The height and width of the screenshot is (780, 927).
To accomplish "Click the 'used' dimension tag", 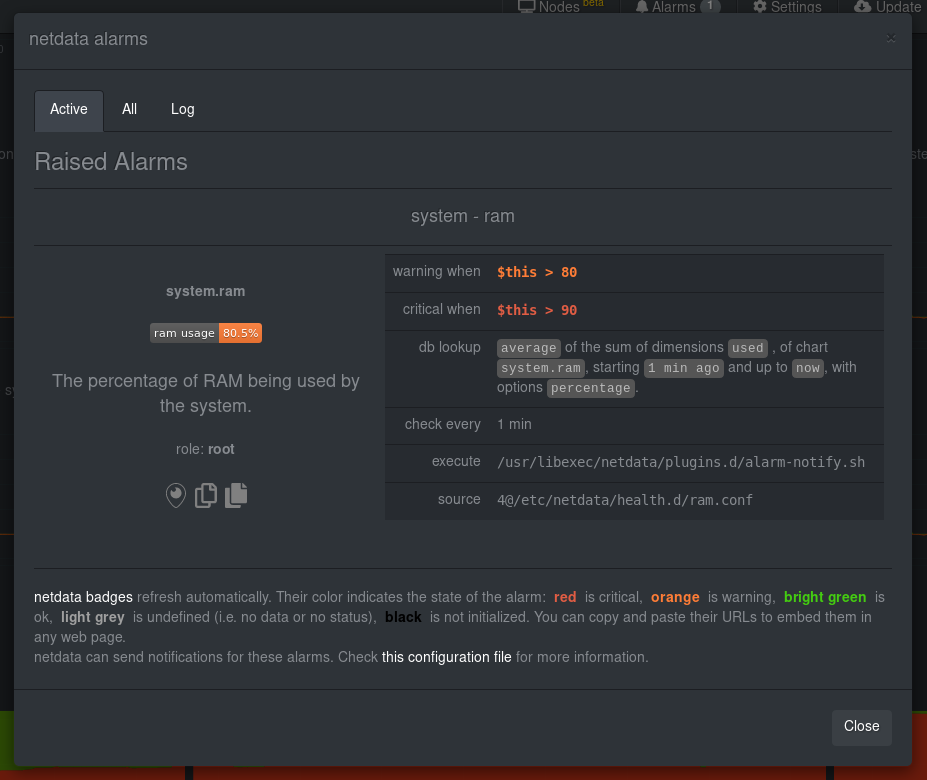I will 748,348.
